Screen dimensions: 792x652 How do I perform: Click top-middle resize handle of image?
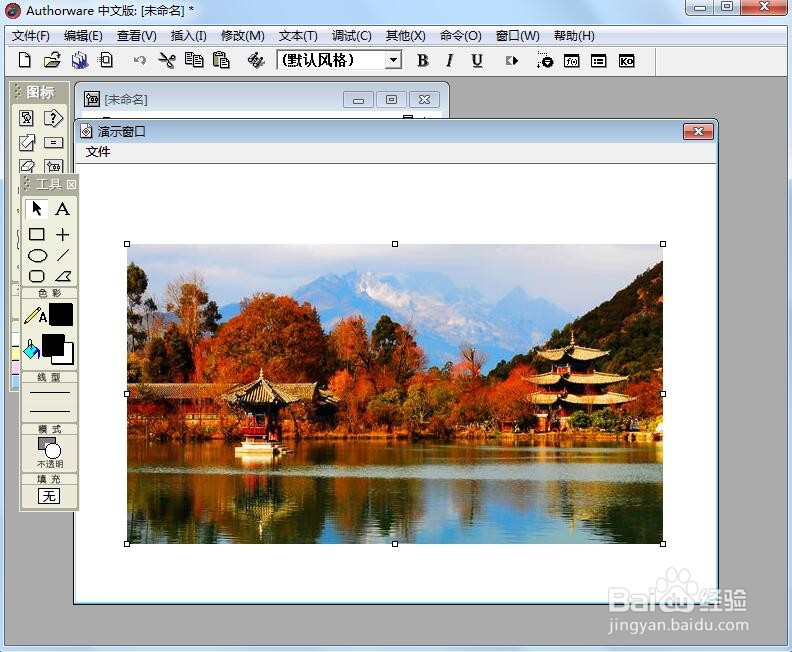pos(395,244)
